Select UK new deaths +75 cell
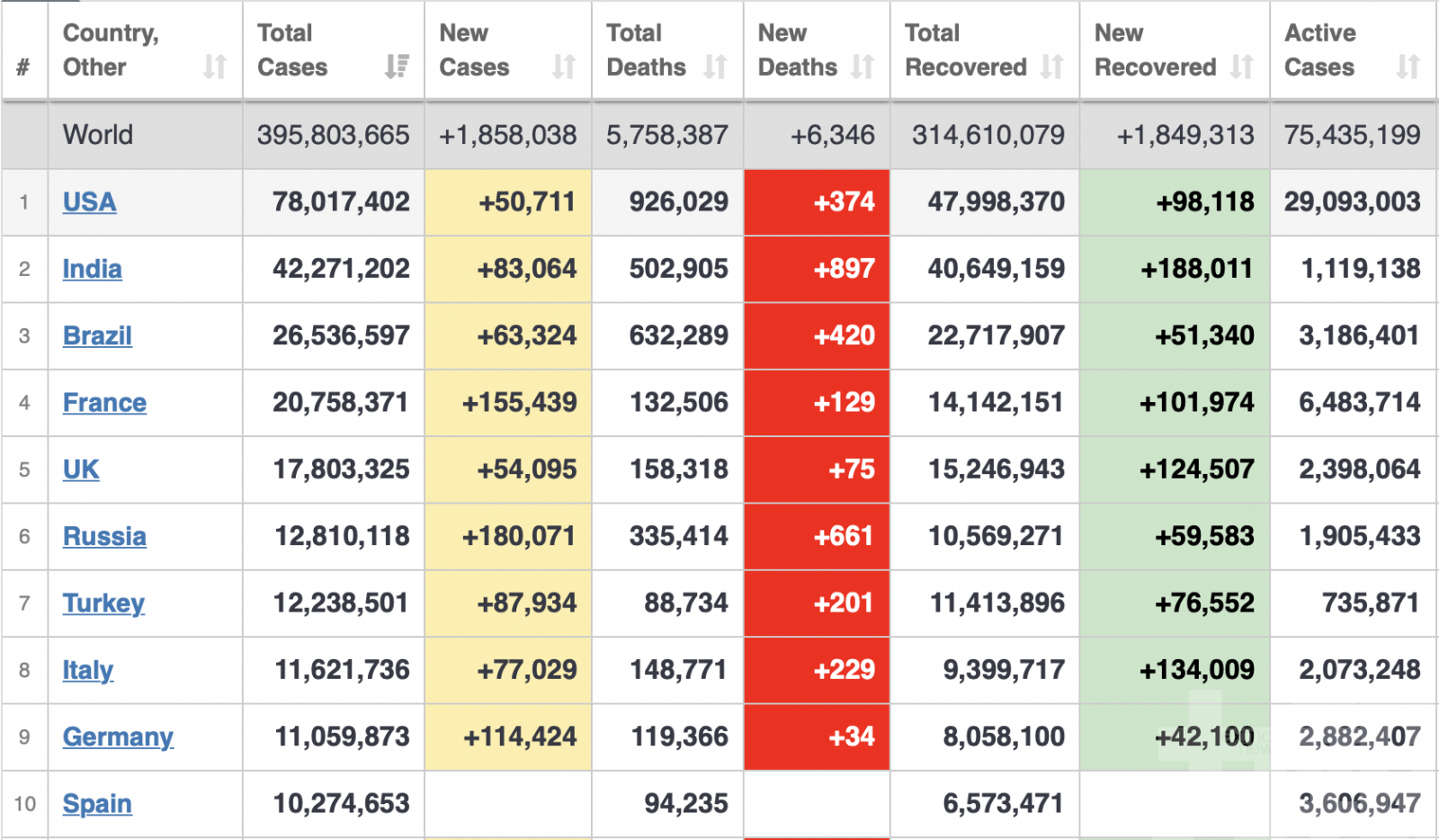Viewport: 1439px width, 840px height. tap(817, 469)
